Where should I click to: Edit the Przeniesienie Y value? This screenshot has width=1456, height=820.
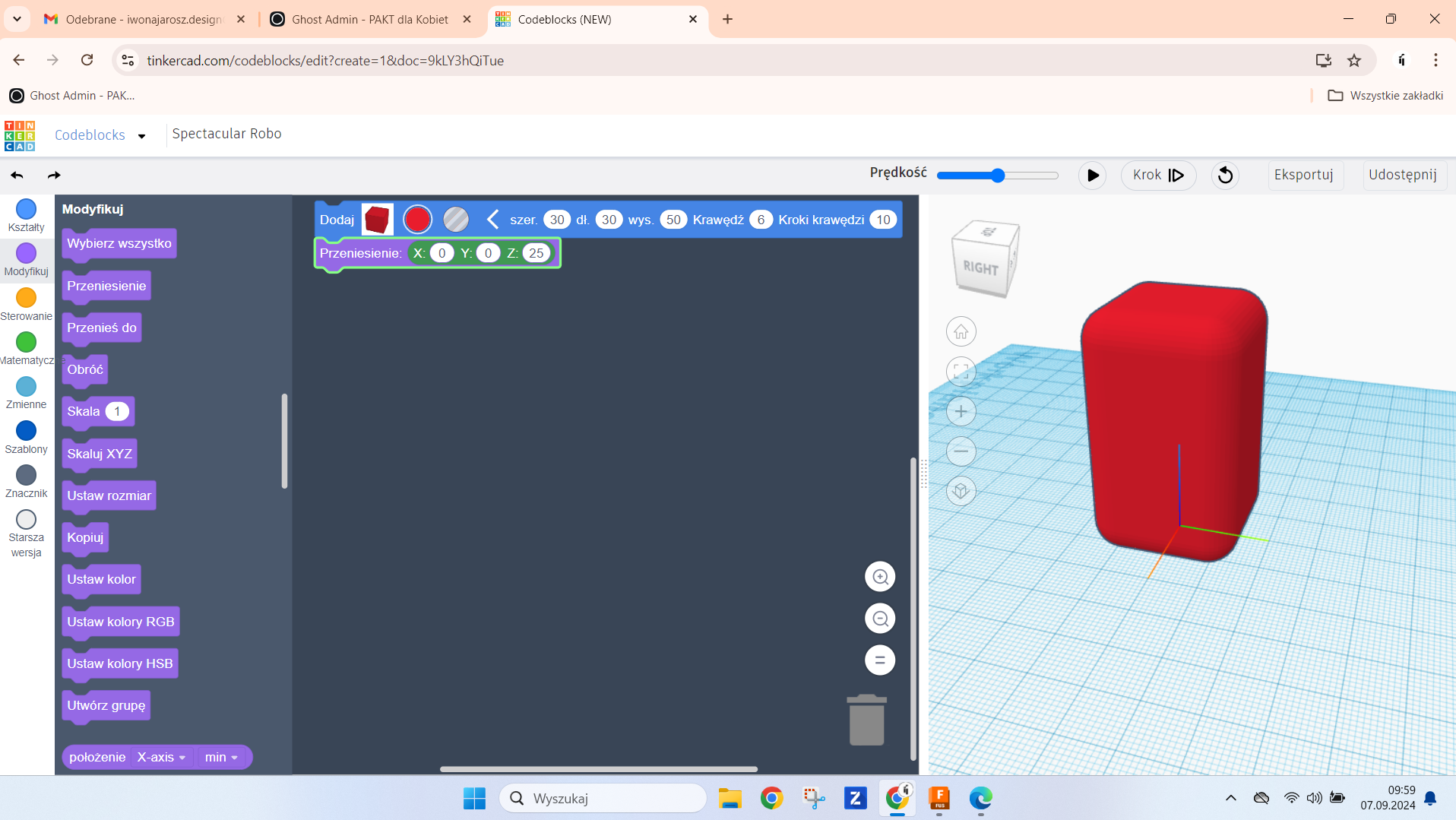tap(488, 253)
